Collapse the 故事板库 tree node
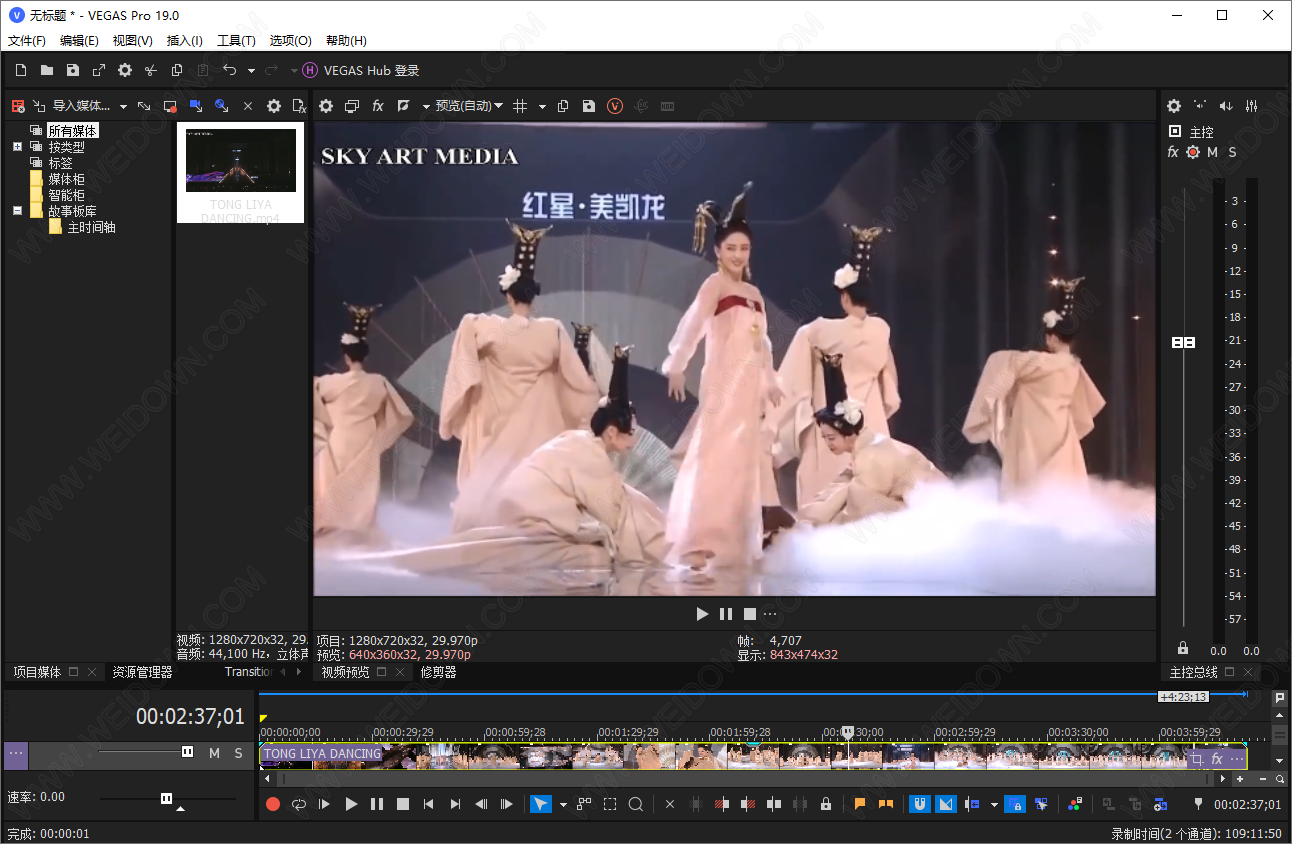This screenshot has width=1292, height=844. point(17,211)
